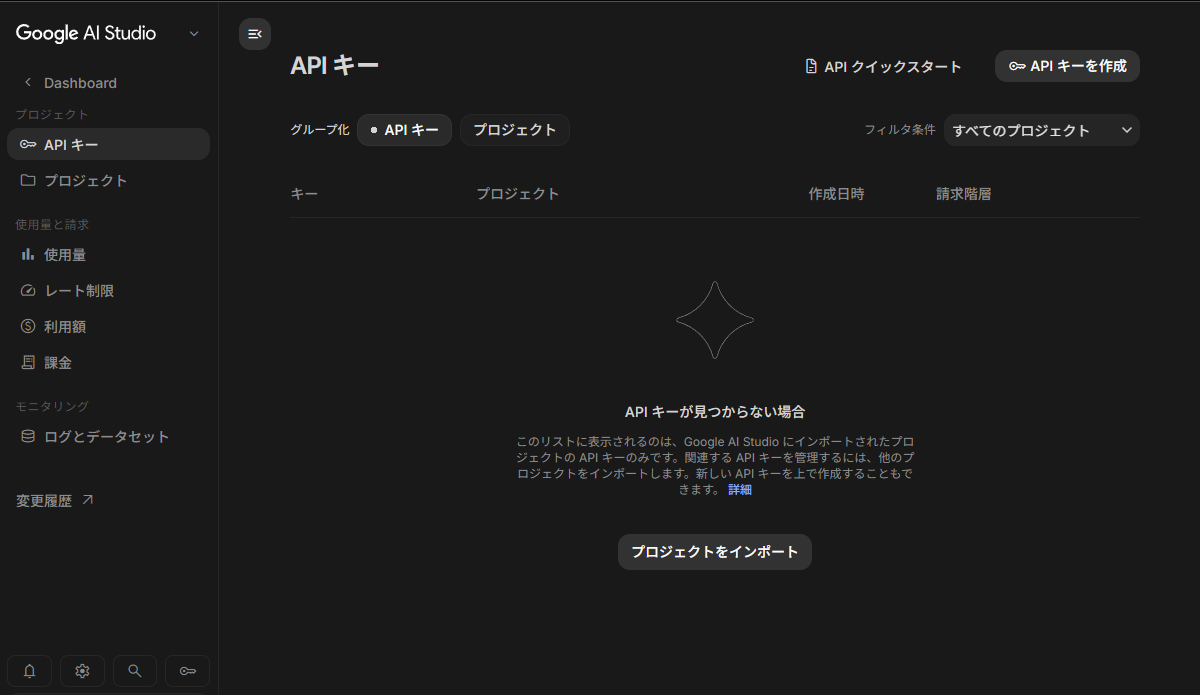Click the API キーが見つからない場合 heading
Screen dimensions: 1200x695
point(715,412)
